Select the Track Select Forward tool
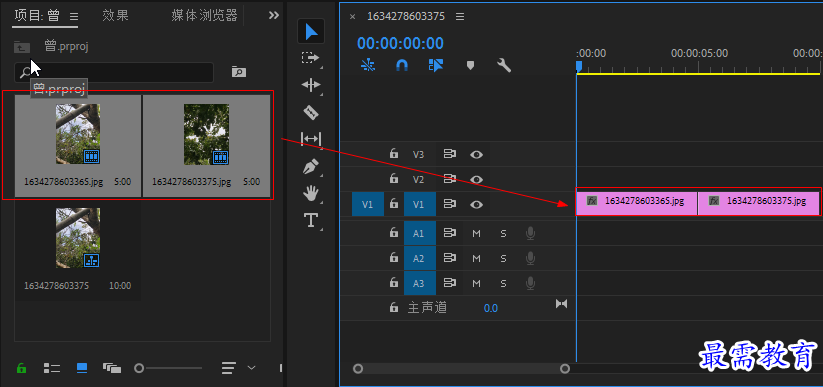823x387 pixels. click(310, 58)
